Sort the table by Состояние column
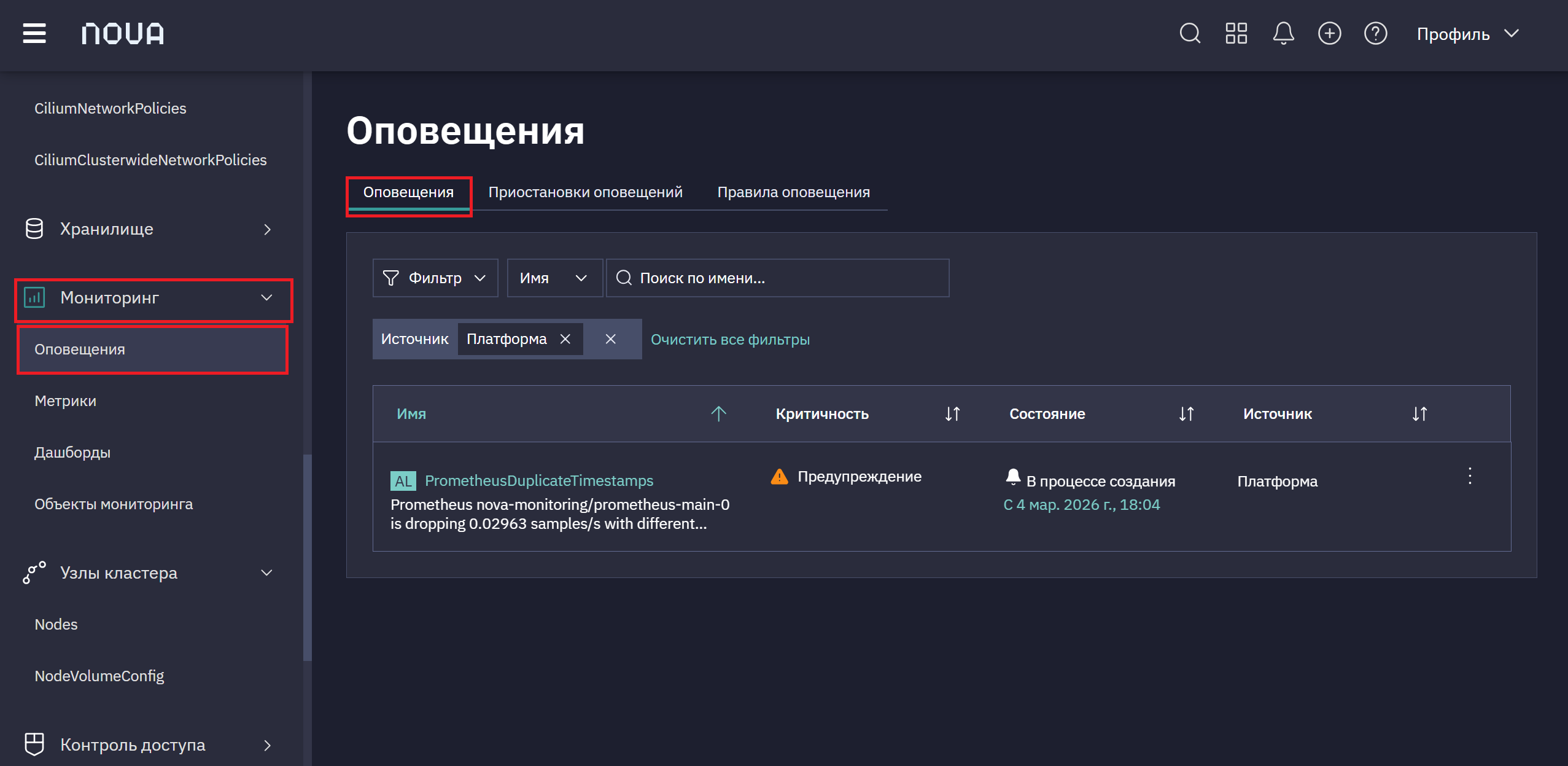This screenshot has height=766, width=1568. click(x=1186, y=414)
